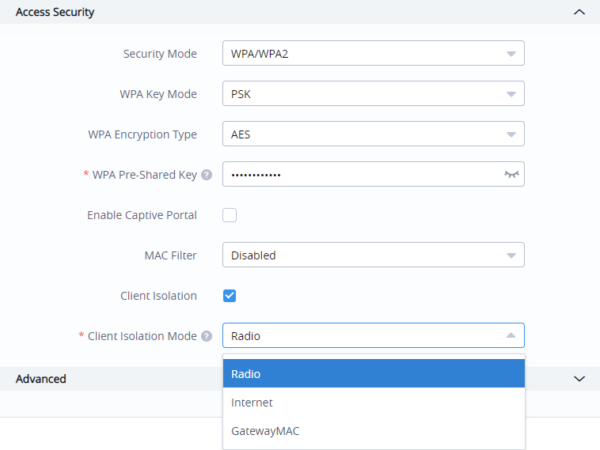Viewport: 600px width, 450px height.
Task: Open the Security Mode WPA/WPA2 dropdown
Action: click(372, 54)
